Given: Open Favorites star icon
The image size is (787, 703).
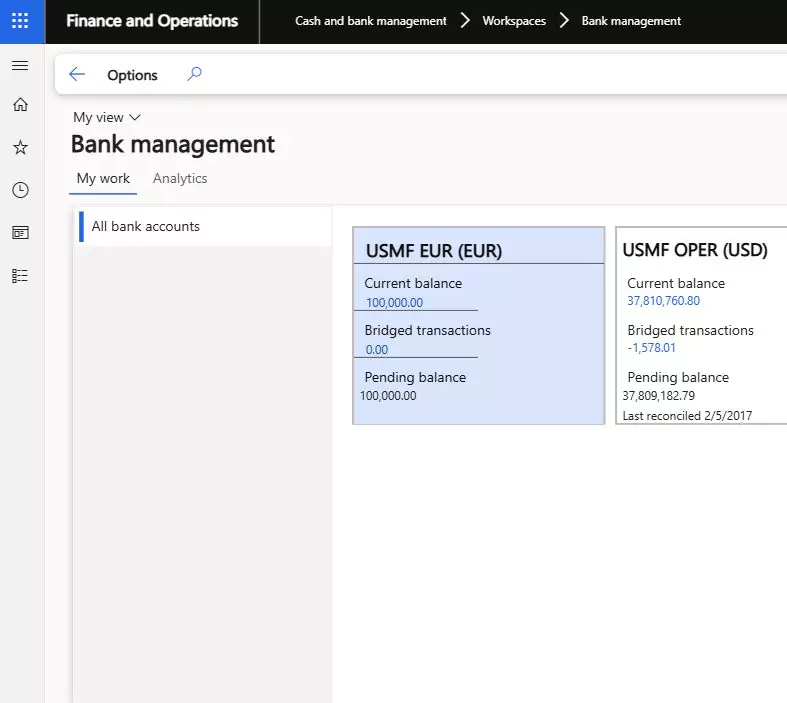Looking at the screenshot, I should click(20, 148).
